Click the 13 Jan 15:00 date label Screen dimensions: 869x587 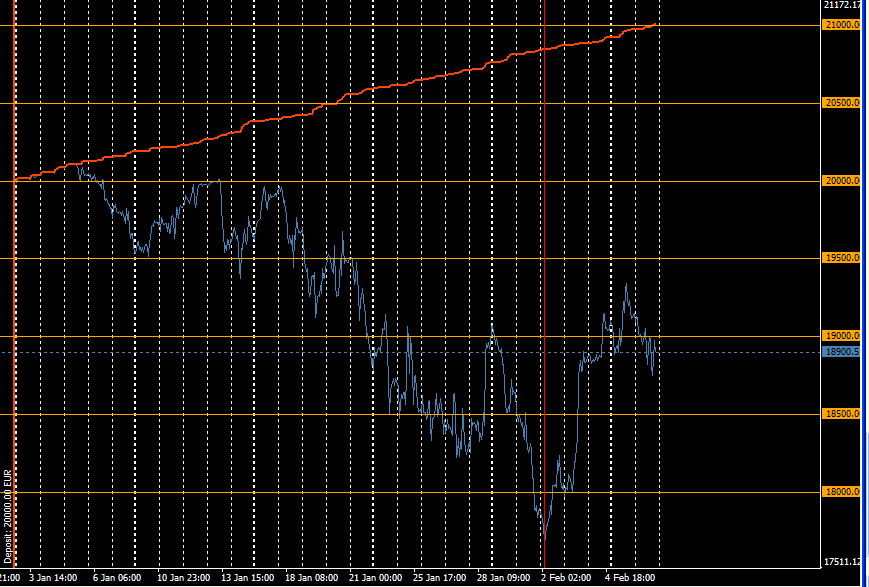[x=248, y=578]
